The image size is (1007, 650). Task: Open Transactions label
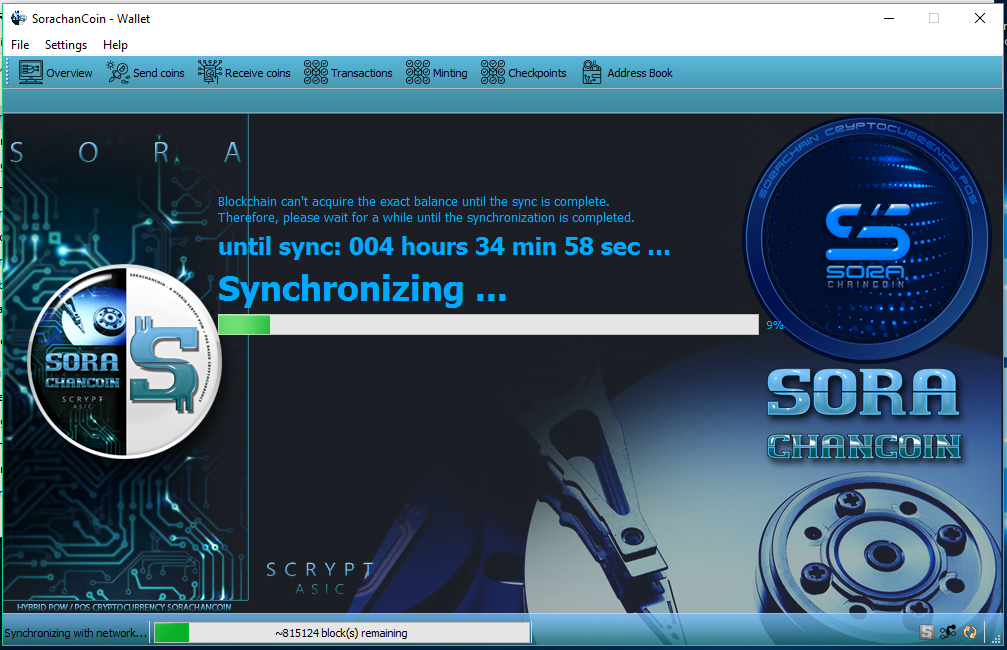pyautogui.click(x=362, y=73)
